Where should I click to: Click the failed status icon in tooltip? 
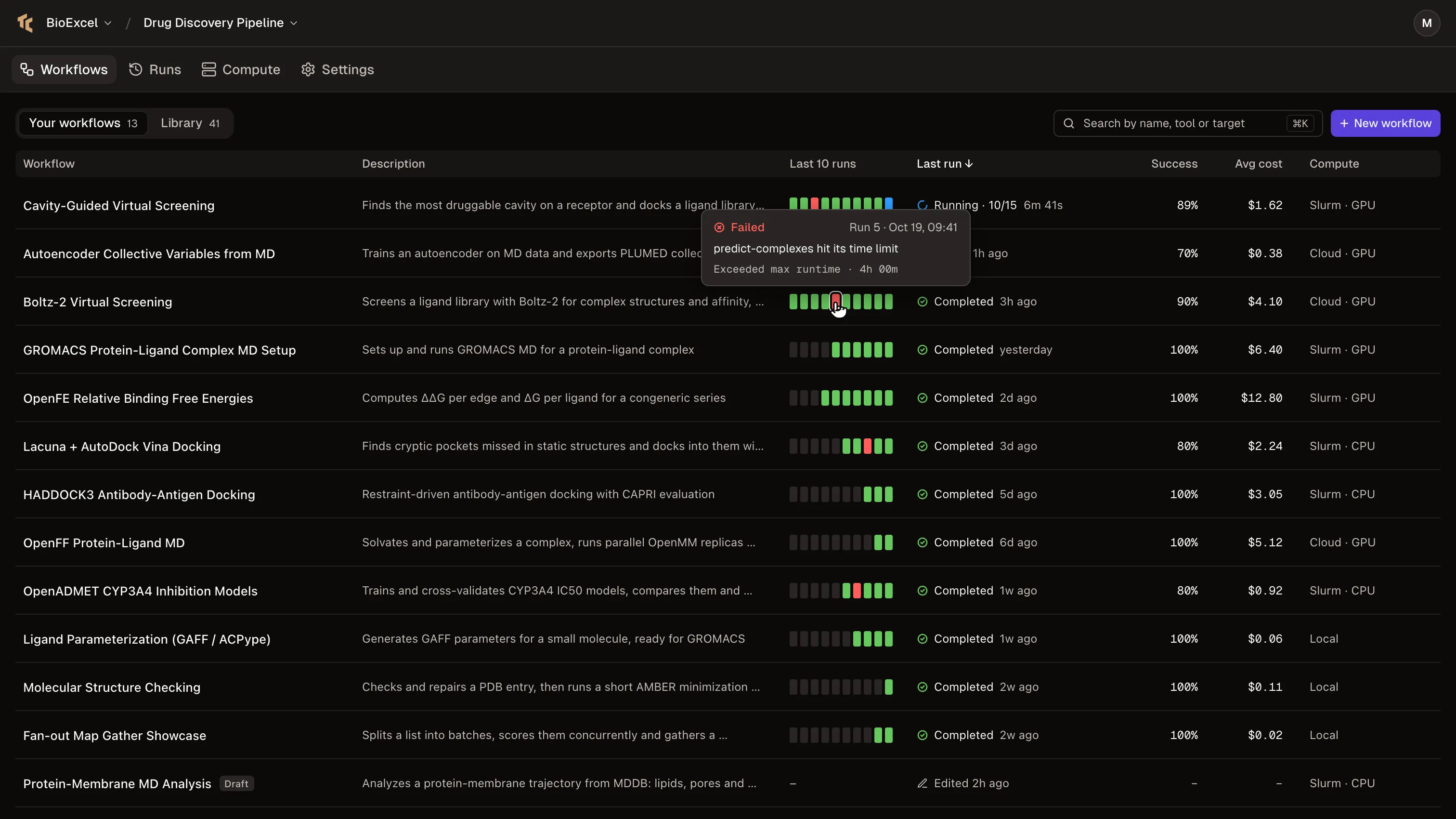point(719,227)
